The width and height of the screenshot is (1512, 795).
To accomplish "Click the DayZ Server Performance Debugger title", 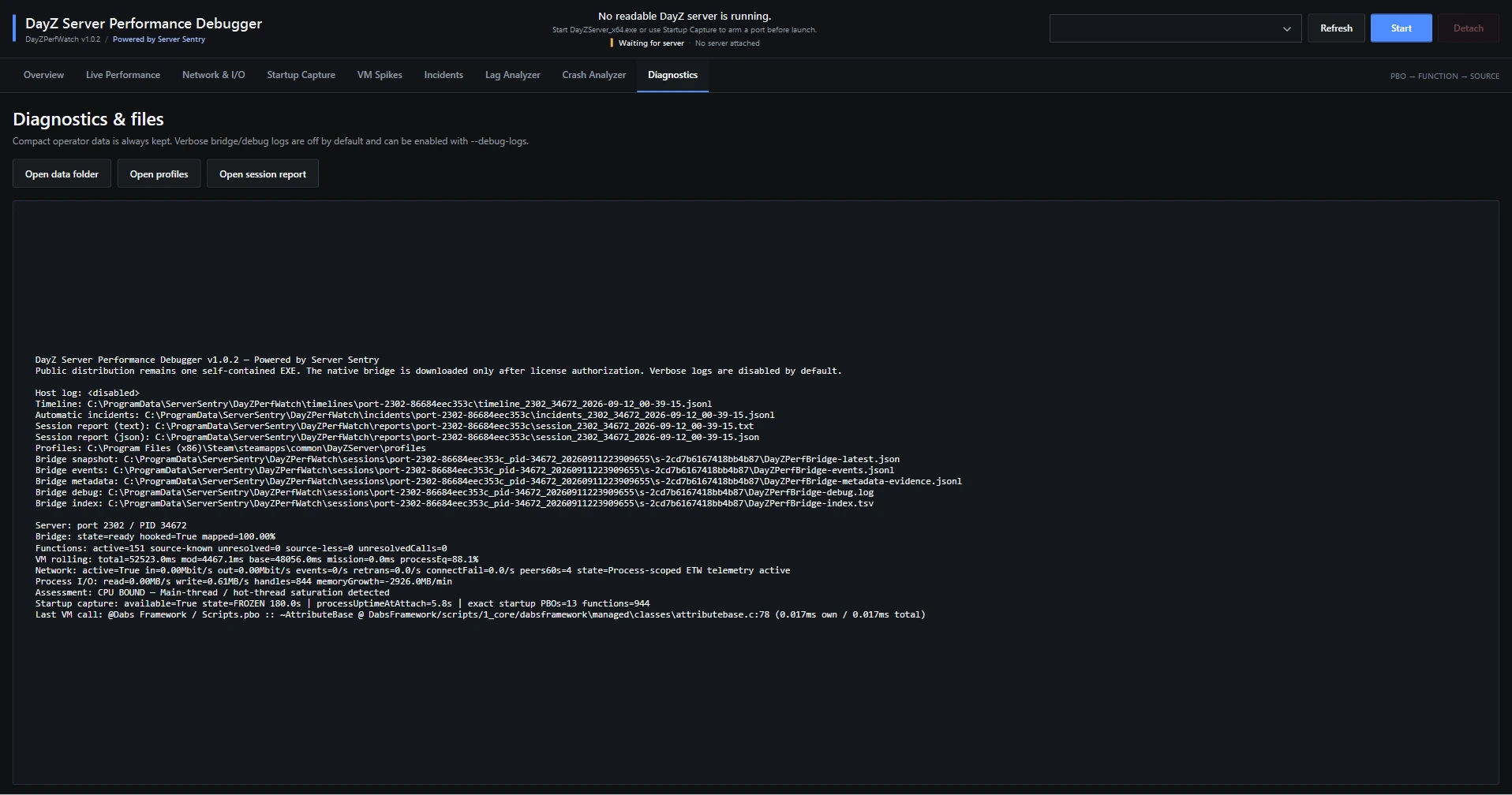I will tap(144, 24).
